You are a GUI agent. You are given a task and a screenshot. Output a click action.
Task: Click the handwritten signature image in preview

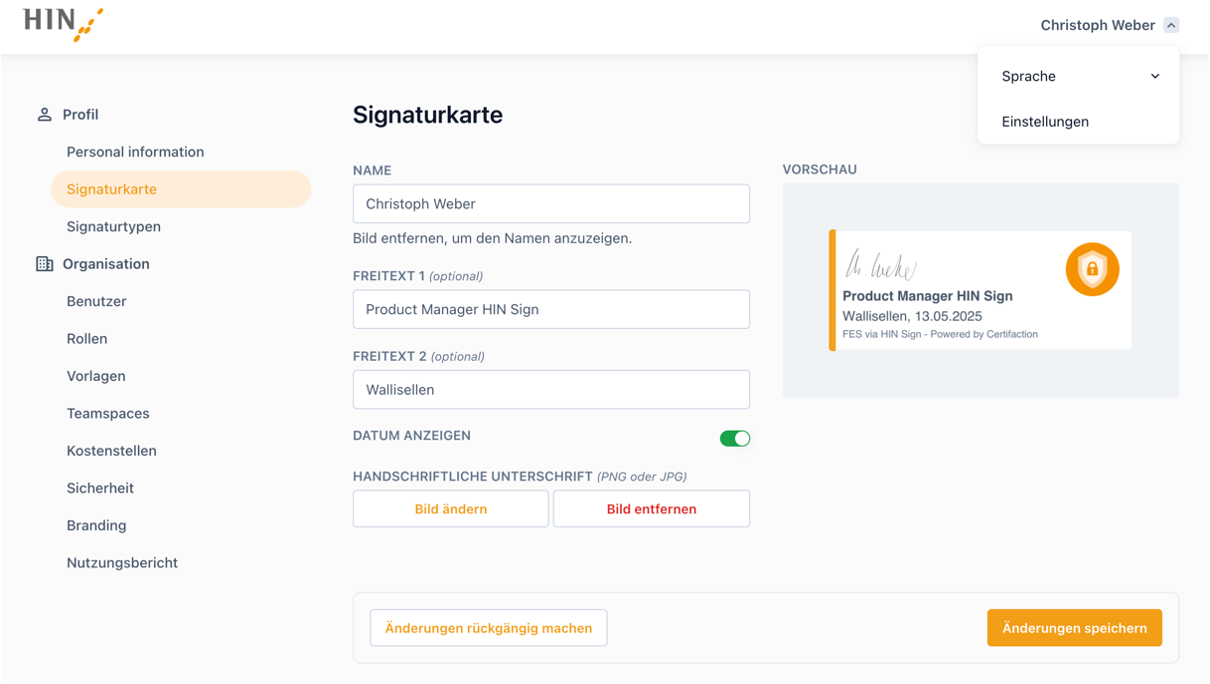881,265
